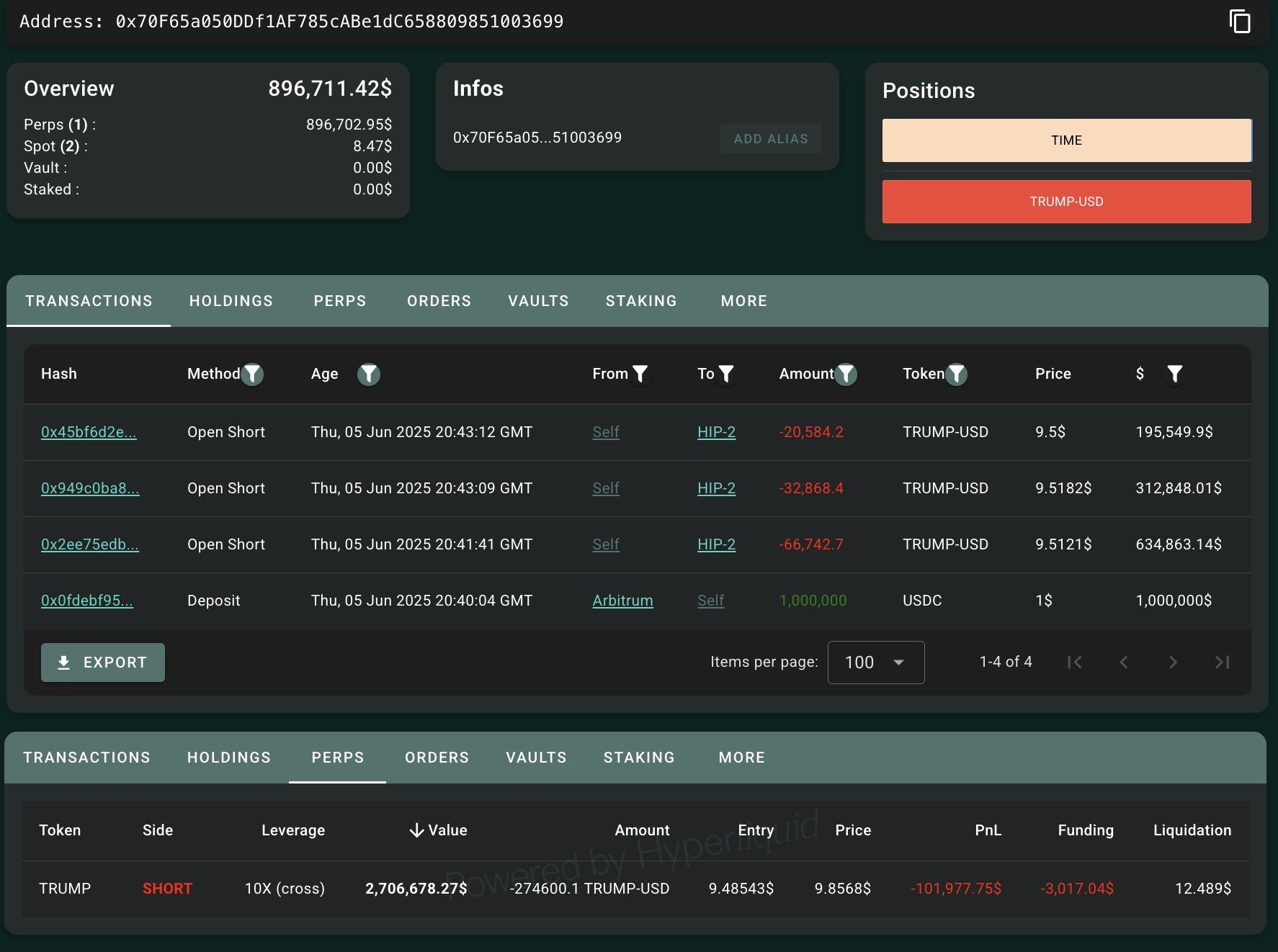
Task: Click HIP-2 link in 20:41:41 row
Action: click(716, 544)
